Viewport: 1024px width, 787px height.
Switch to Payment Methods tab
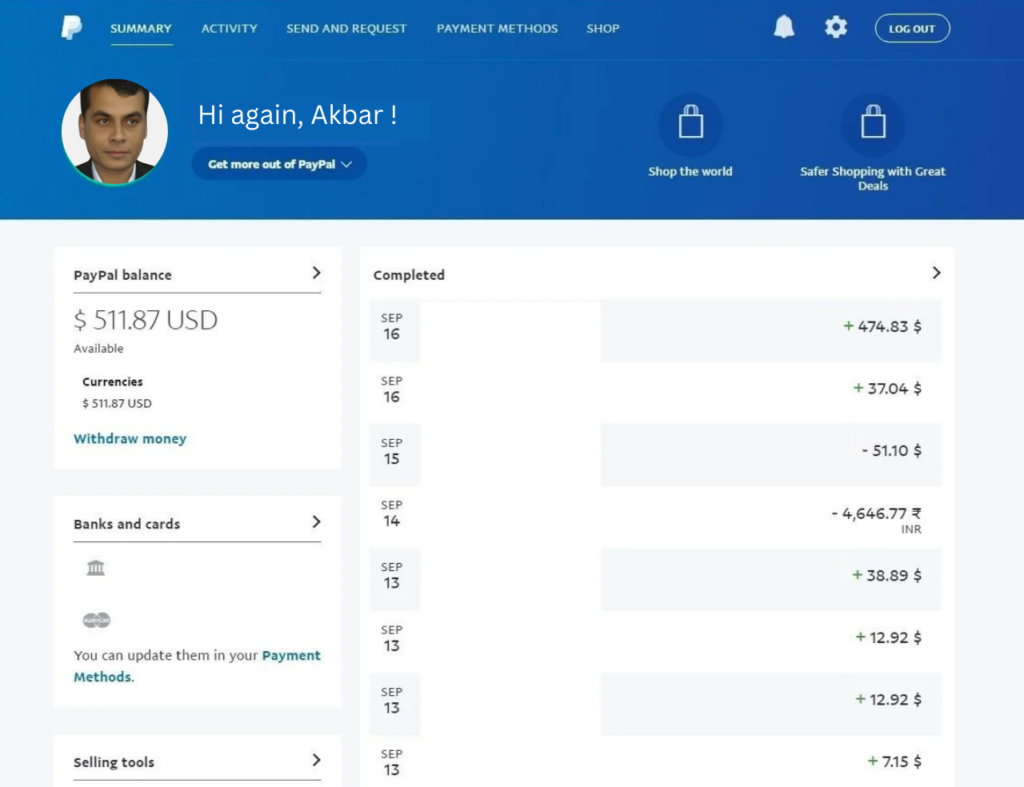497,29
